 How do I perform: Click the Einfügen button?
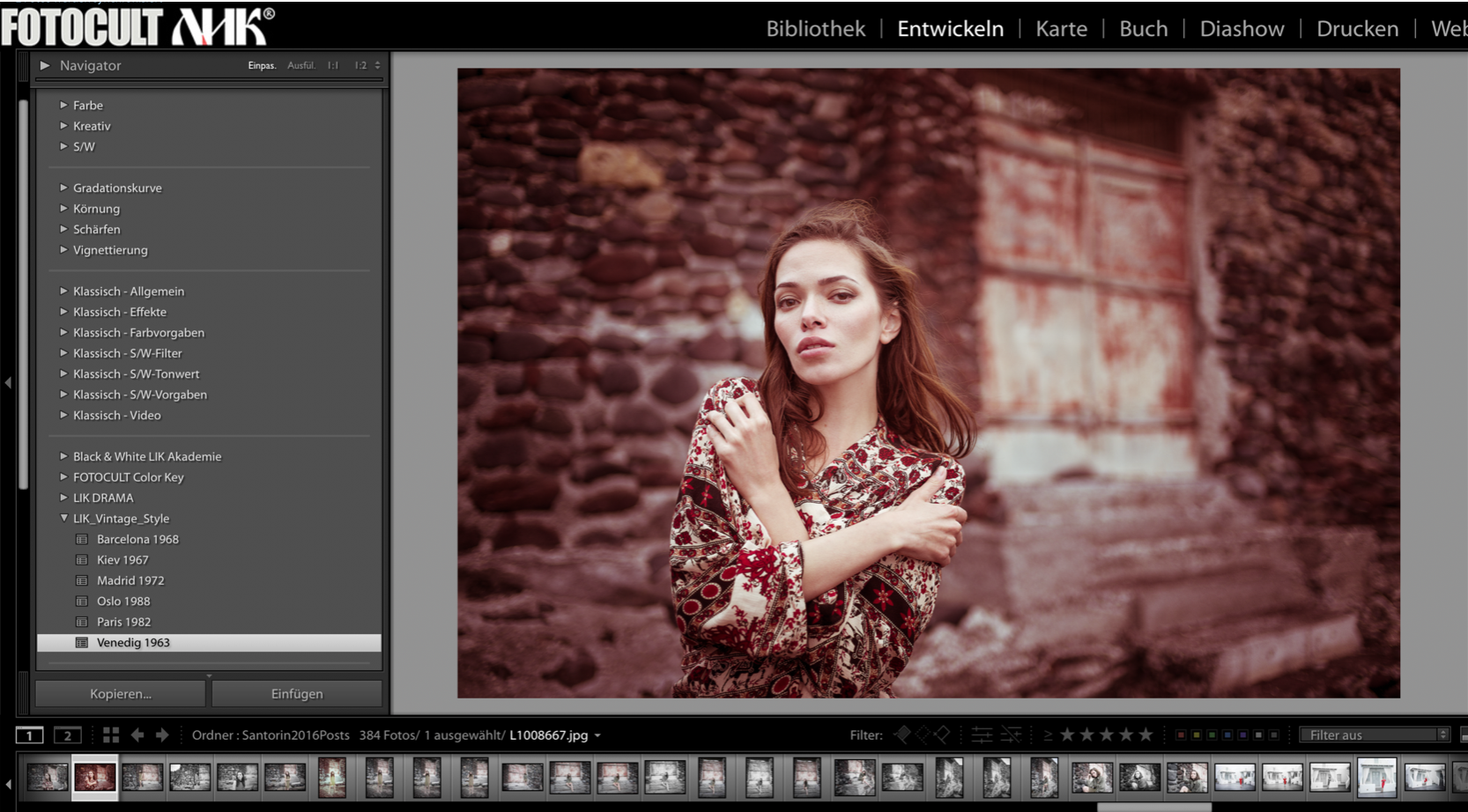[297, 694]
